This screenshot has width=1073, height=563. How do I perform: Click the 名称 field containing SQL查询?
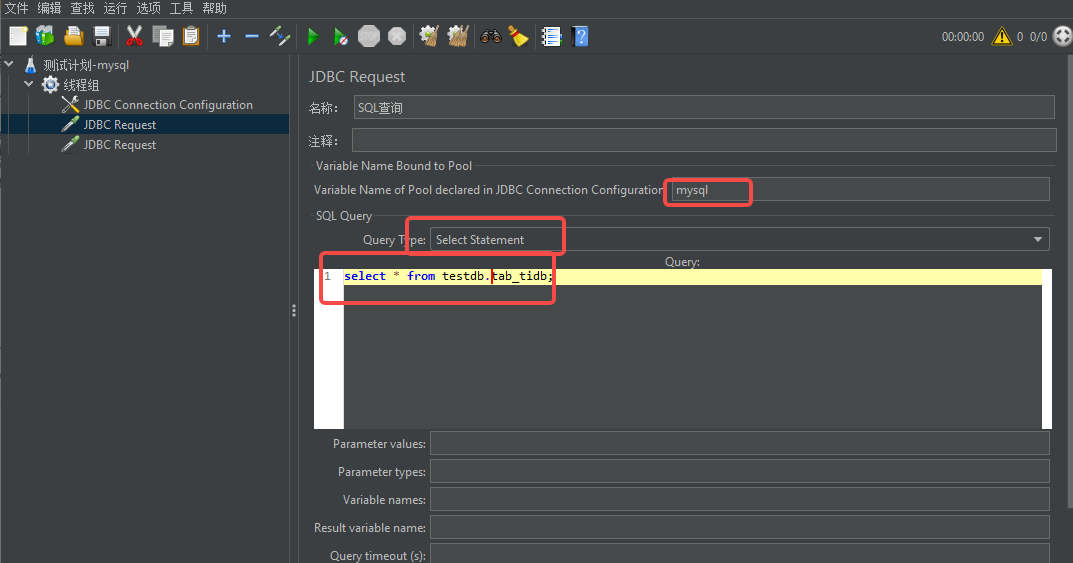click(703, 107)
